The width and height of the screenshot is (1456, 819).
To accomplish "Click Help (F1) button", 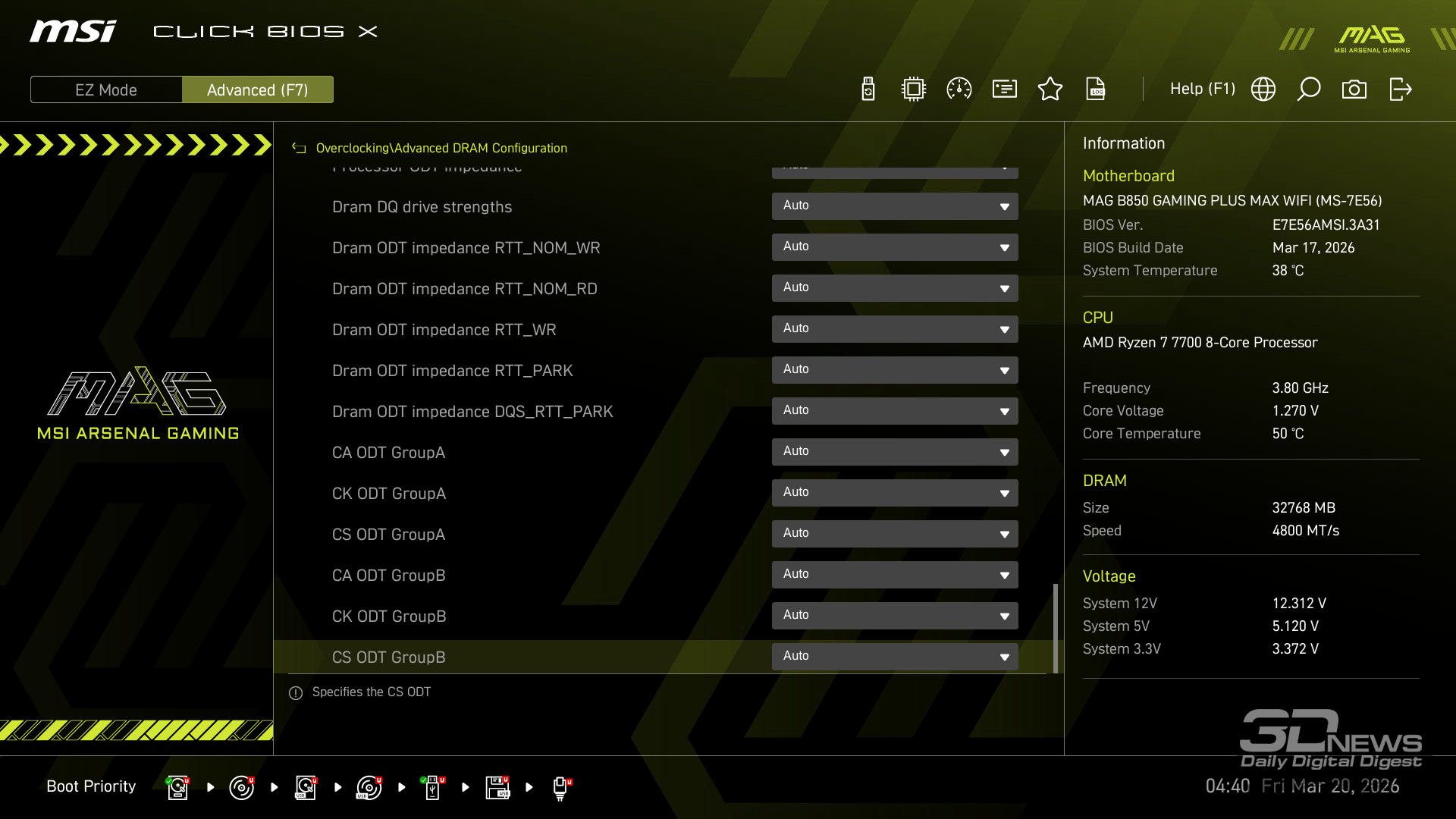I will 1202,89.
